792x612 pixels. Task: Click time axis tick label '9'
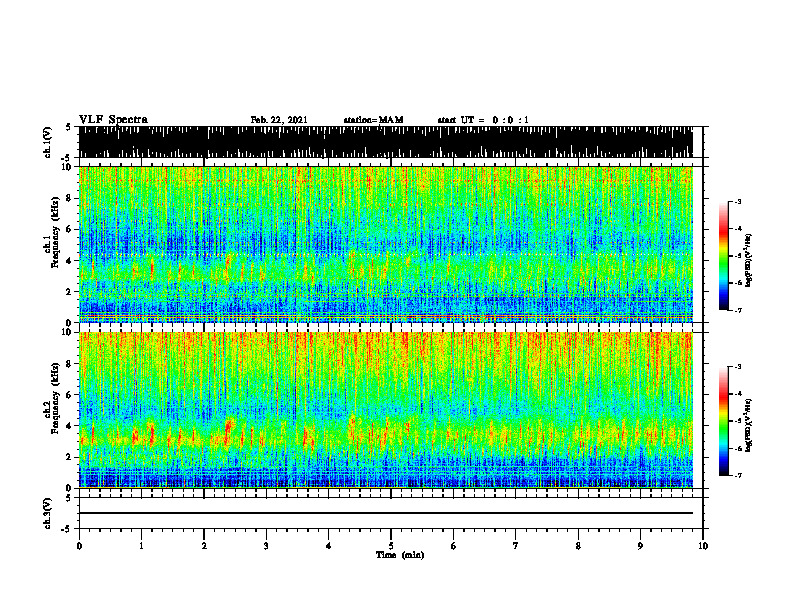click(640, 546)
